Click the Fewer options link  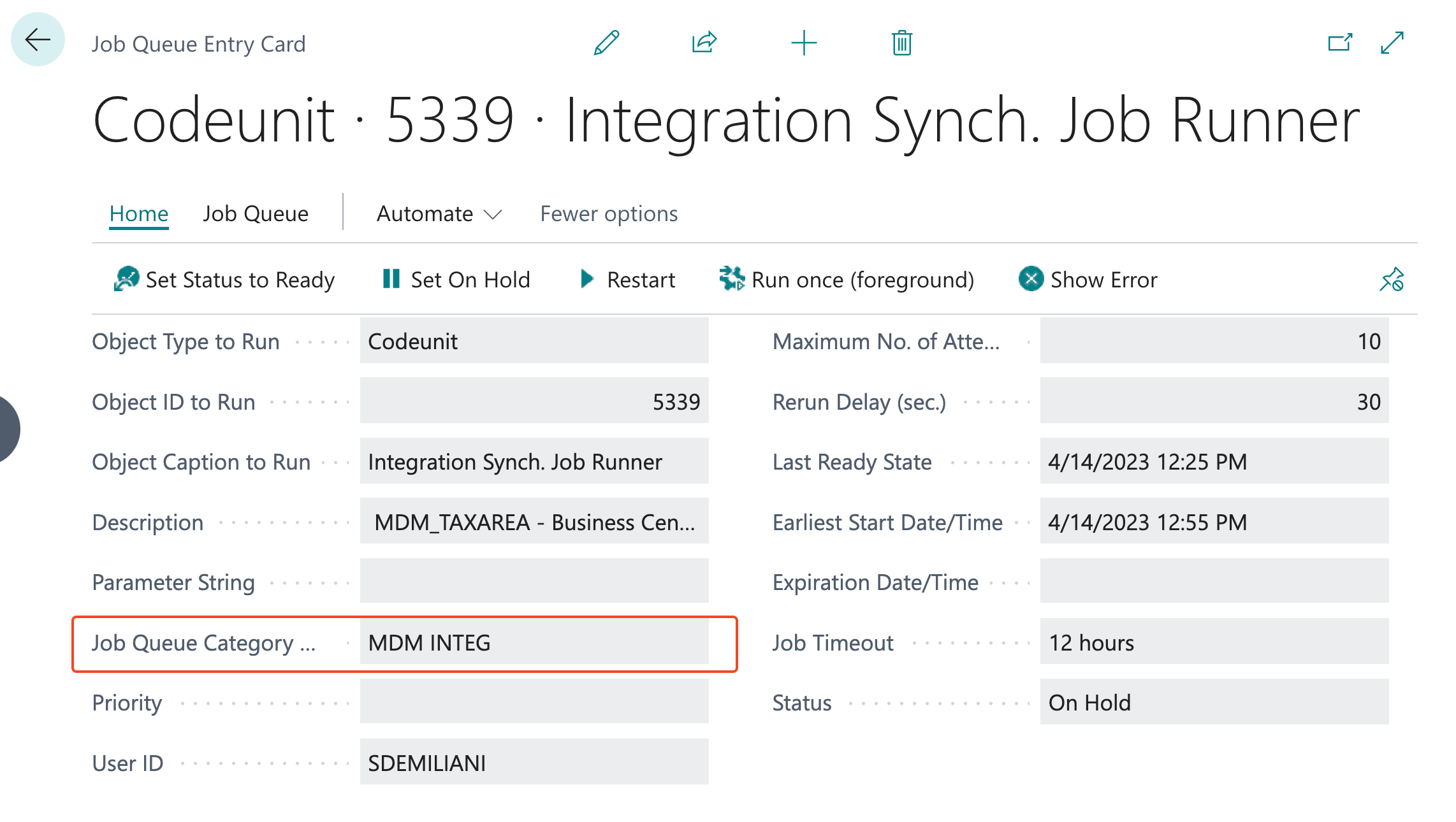(609, 213)
